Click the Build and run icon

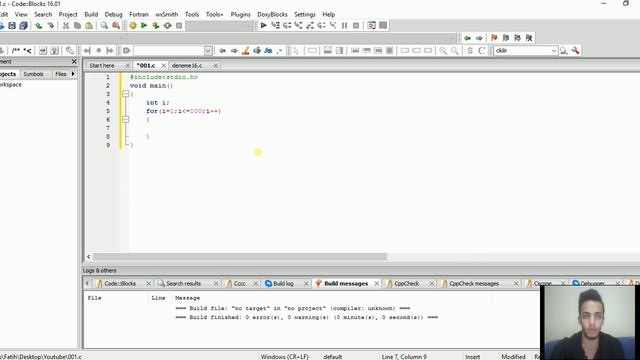[156, 26]
